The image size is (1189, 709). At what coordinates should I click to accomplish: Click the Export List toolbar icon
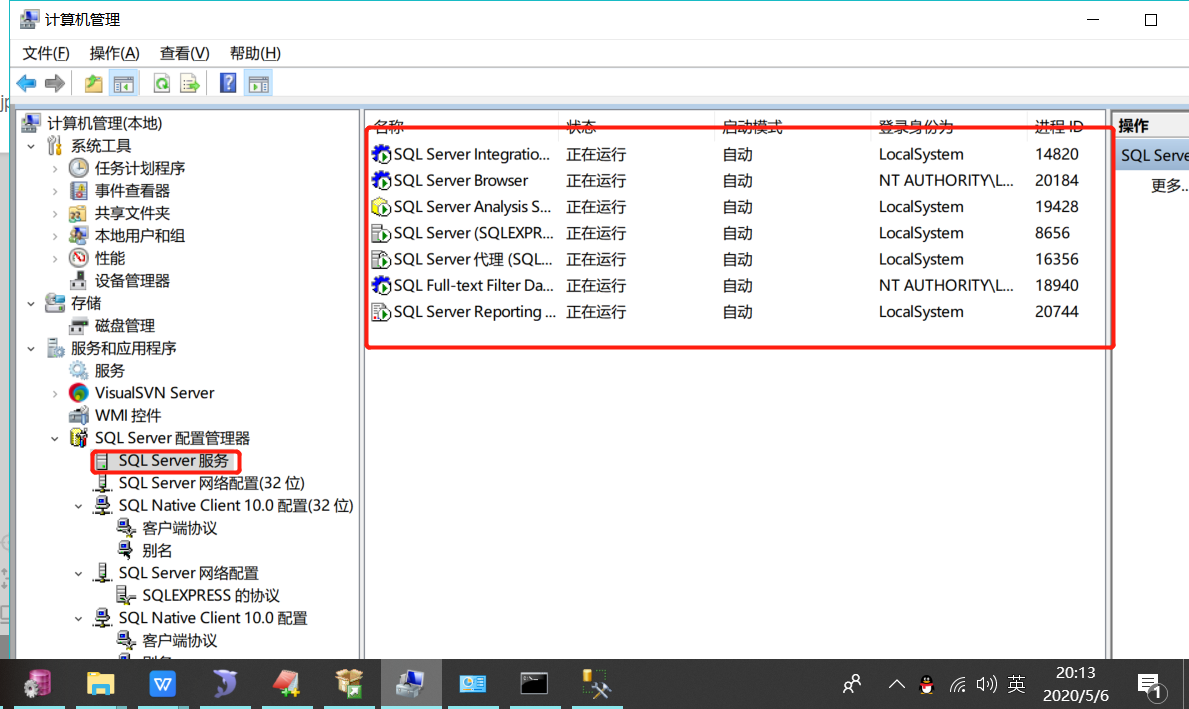pyautogui.click(x=190, y=83)
